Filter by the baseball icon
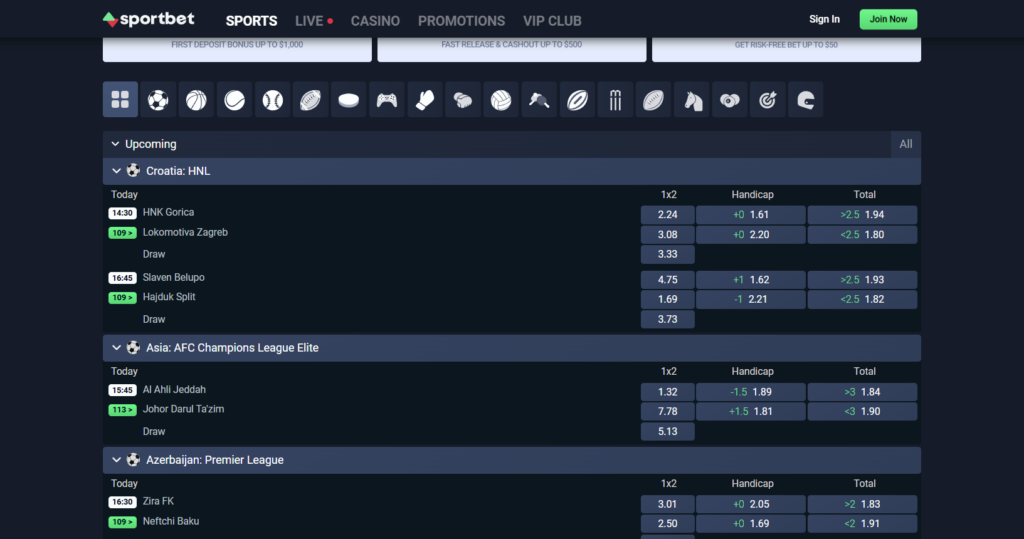This screenshot has height=539, width=1024. click(272, 99)
